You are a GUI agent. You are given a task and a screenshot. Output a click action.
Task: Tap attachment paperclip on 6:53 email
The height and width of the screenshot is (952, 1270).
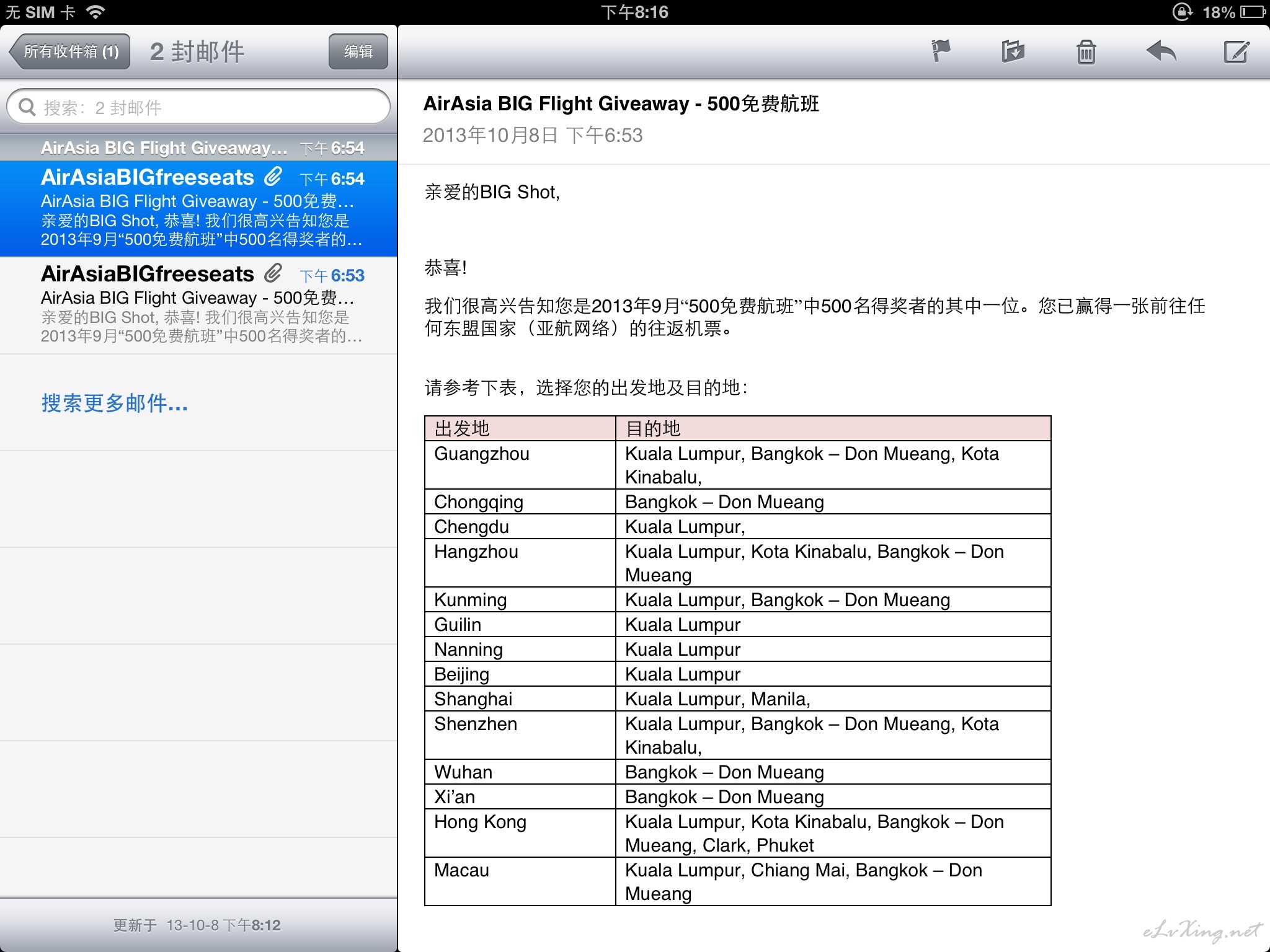[x=273, y=273]
